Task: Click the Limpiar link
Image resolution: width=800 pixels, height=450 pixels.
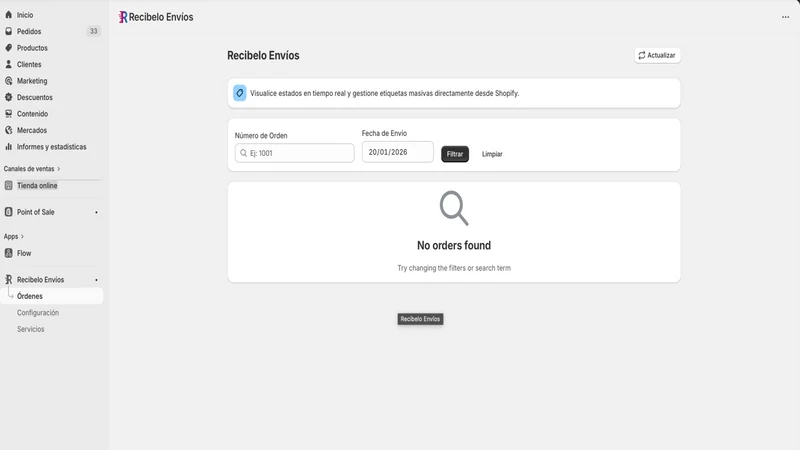Action: pyautogui.click(x=492, y=154)
